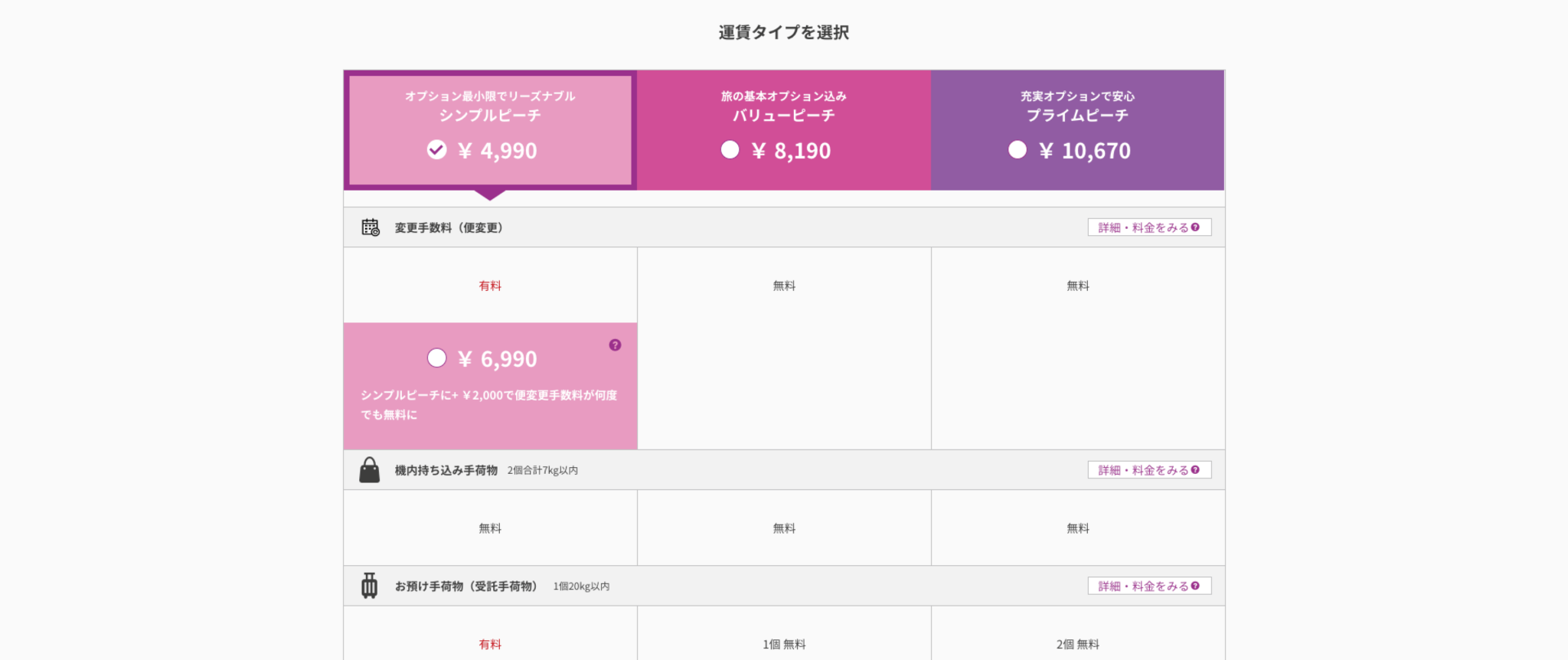
Task: Choose the プライムピーチ fare card
Action: [1077, 130]
